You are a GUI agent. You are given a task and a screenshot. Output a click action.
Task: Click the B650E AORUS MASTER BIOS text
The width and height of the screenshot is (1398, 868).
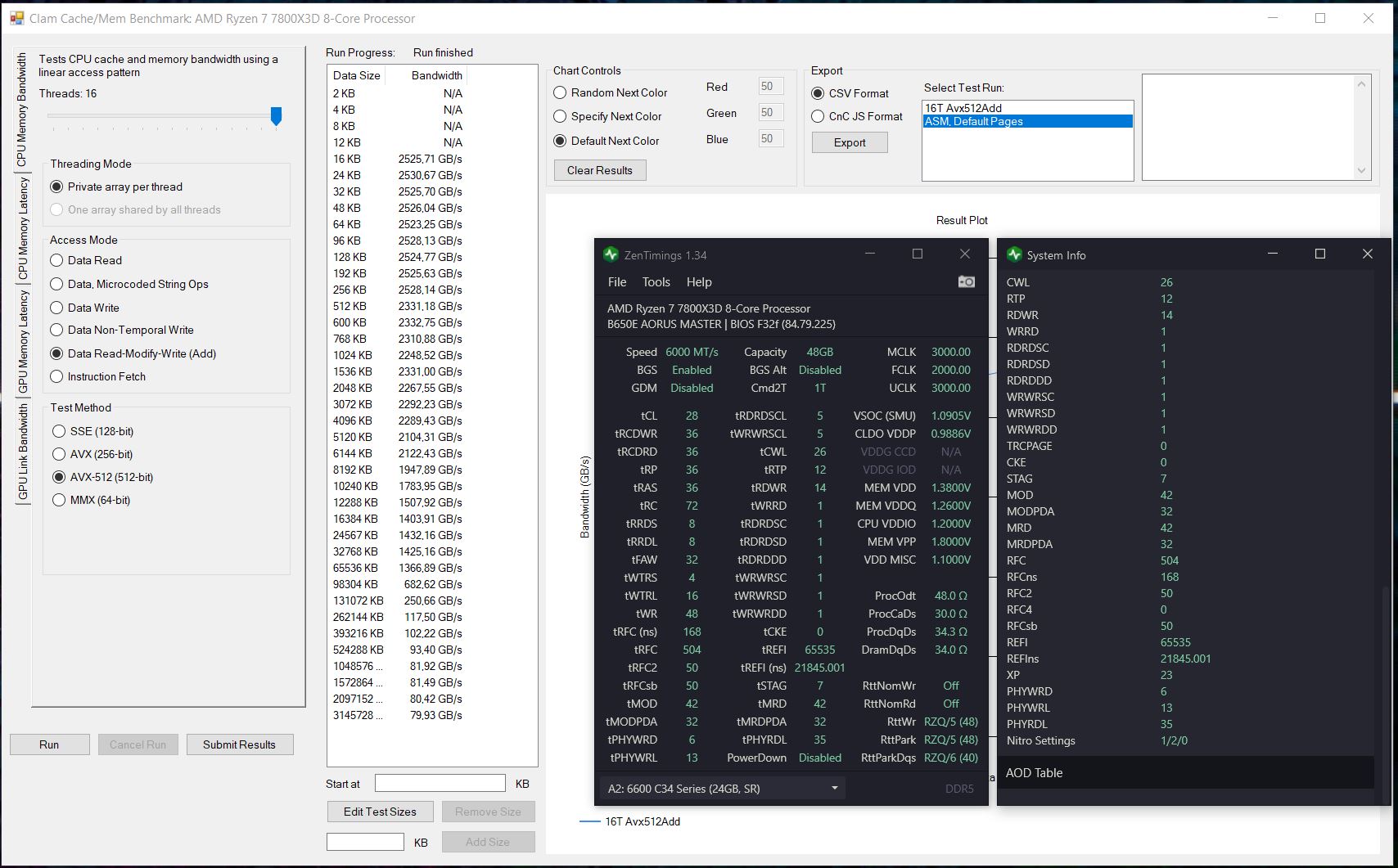tap(721, 324)
